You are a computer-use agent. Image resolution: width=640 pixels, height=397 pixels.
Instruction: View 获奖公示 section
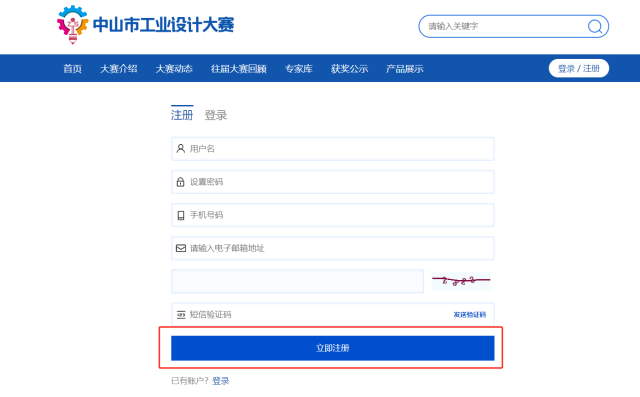point(349,69)
